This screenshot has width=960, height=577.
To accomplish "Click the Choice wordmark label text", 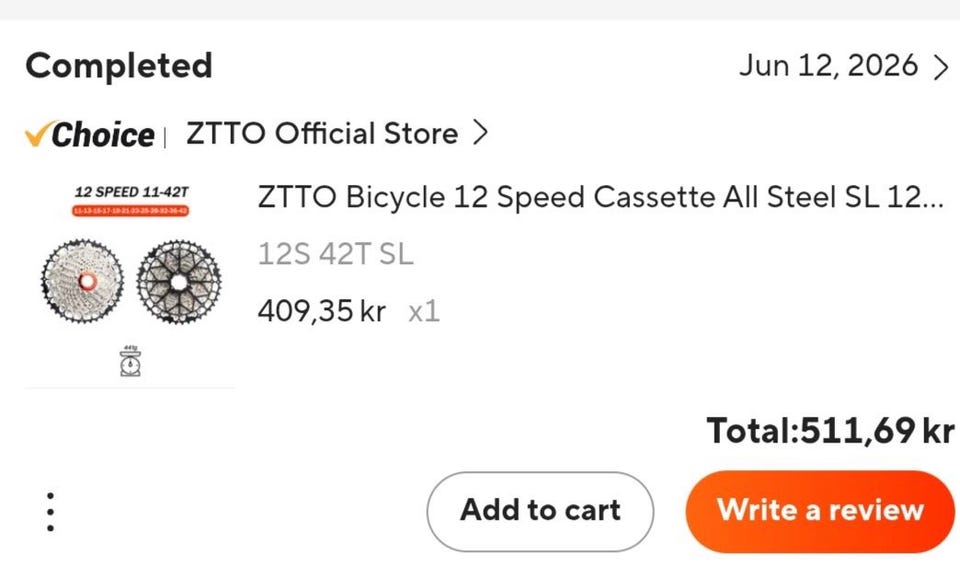I will coord(103,135).
